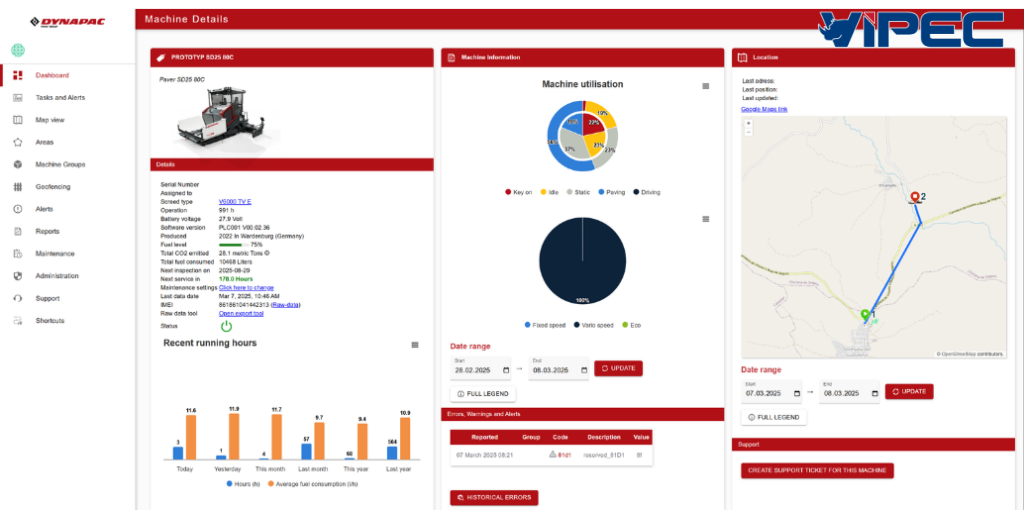
Task: Click the Paving blue legend swatch
Action: point(601,193)
